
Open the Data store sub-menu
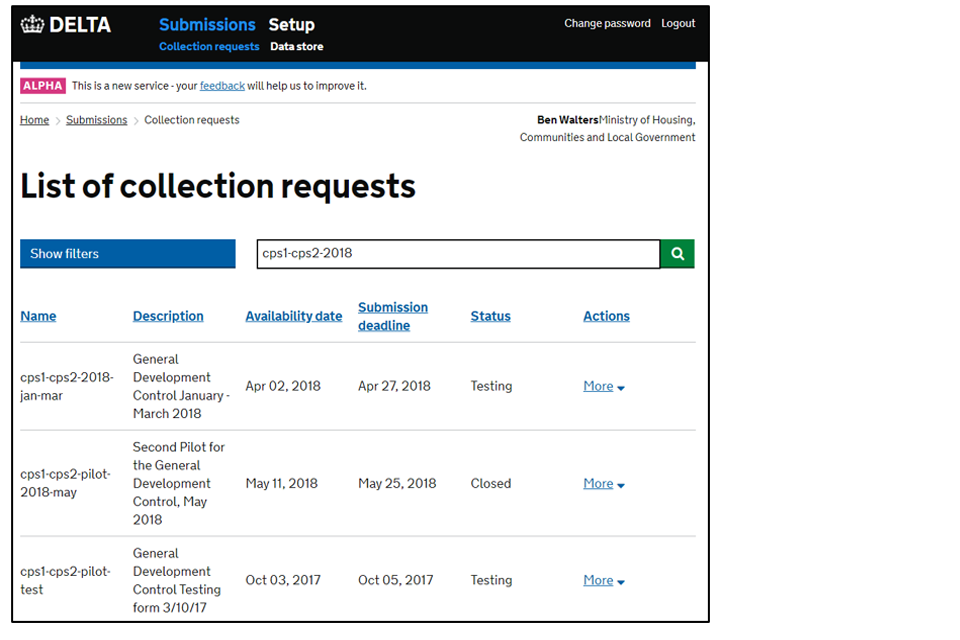[296, 47]
